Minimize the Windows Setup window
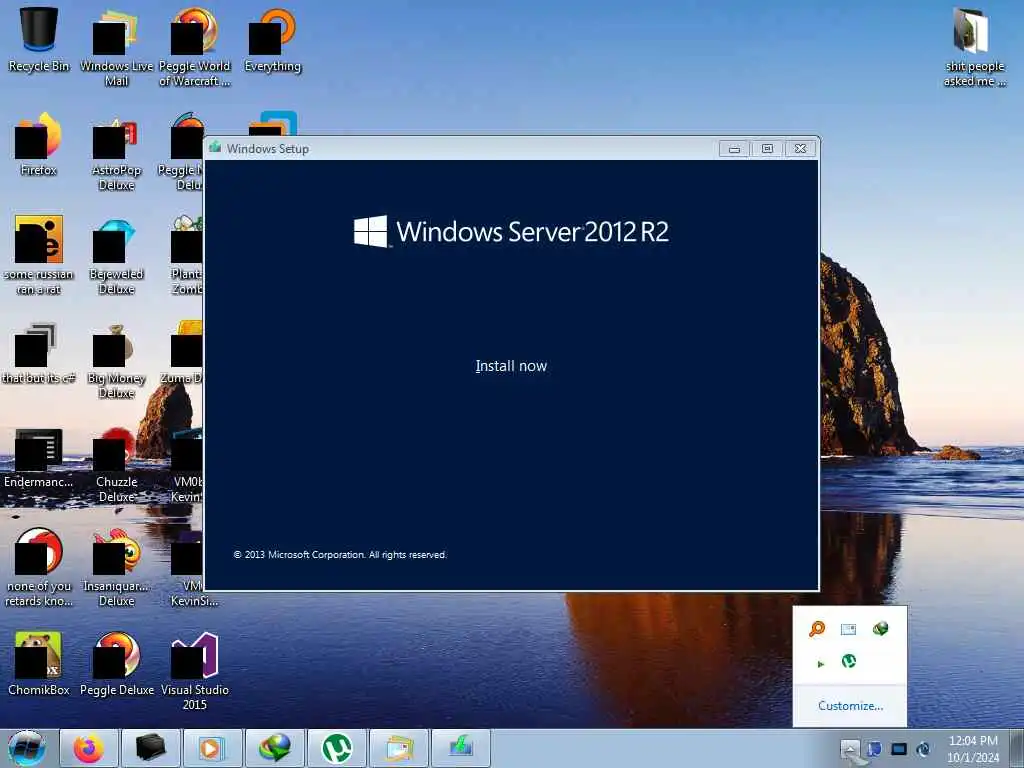1024x768 pixels. click(734, 149)
